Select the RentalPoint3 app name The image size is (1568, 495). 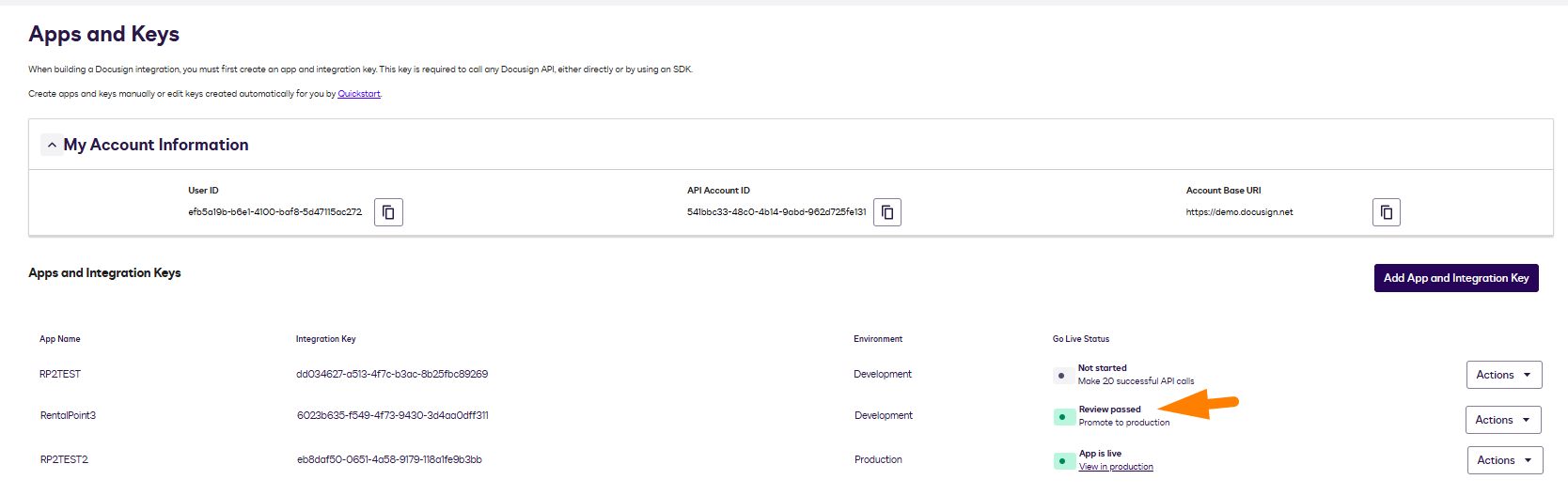click(68, 415)
